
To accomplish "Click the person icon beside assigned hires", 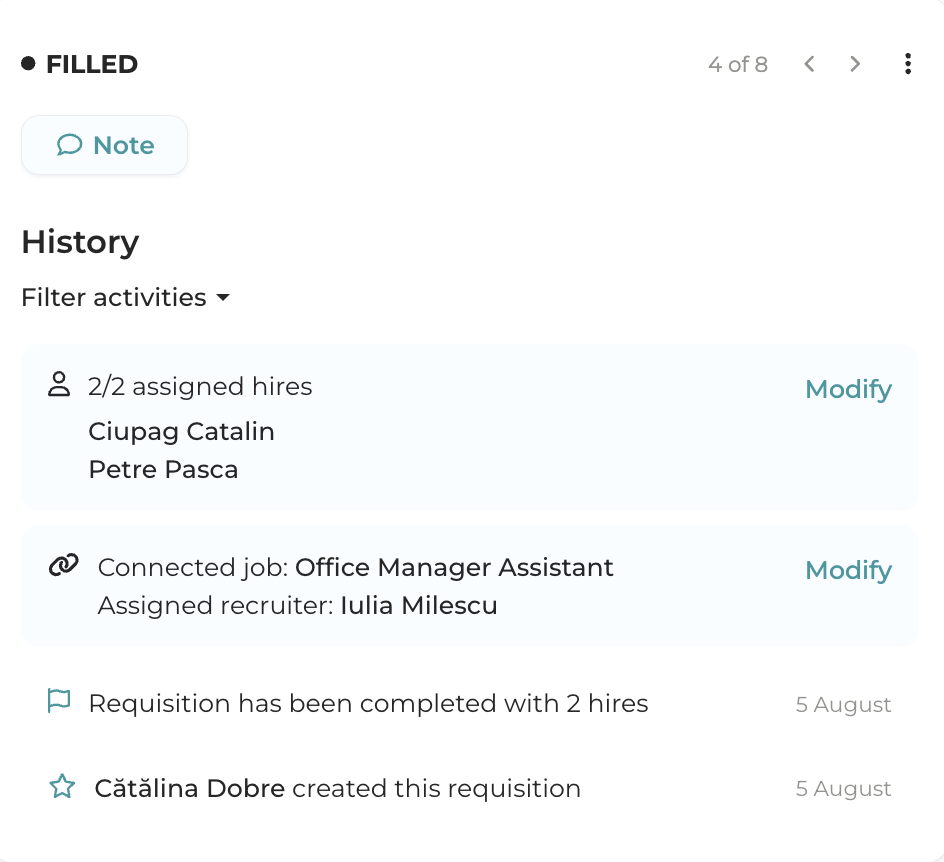I will click(x=60, y=385).
